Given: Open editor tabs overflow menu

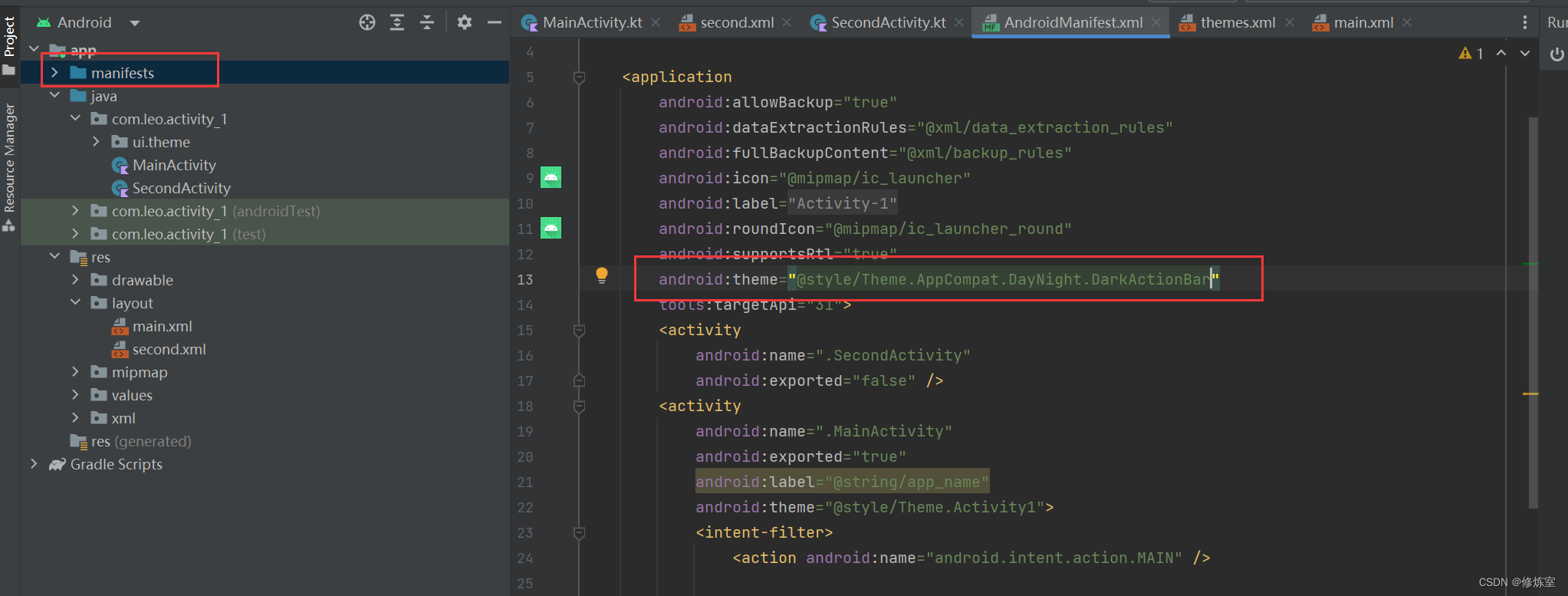Looking at the screenshot, I should pos(1524,22).
